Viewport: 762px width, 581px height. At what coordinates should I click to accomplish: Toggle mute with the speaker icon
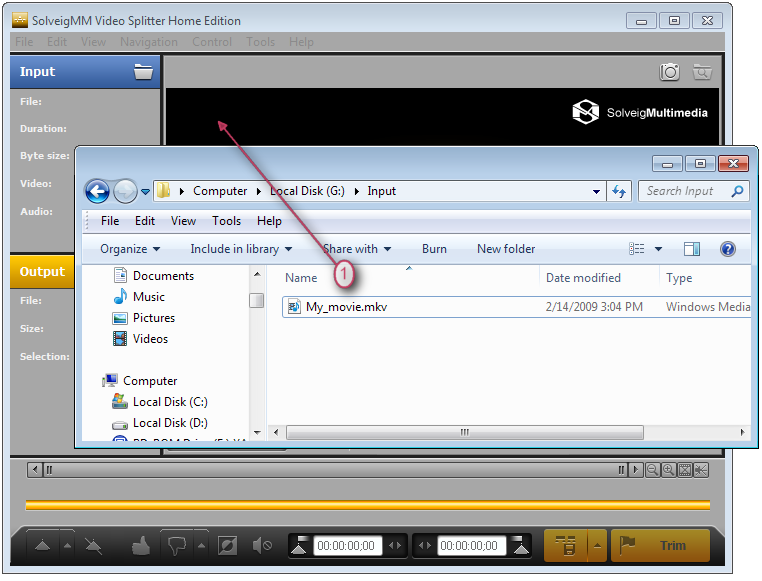tap(262, 546)
